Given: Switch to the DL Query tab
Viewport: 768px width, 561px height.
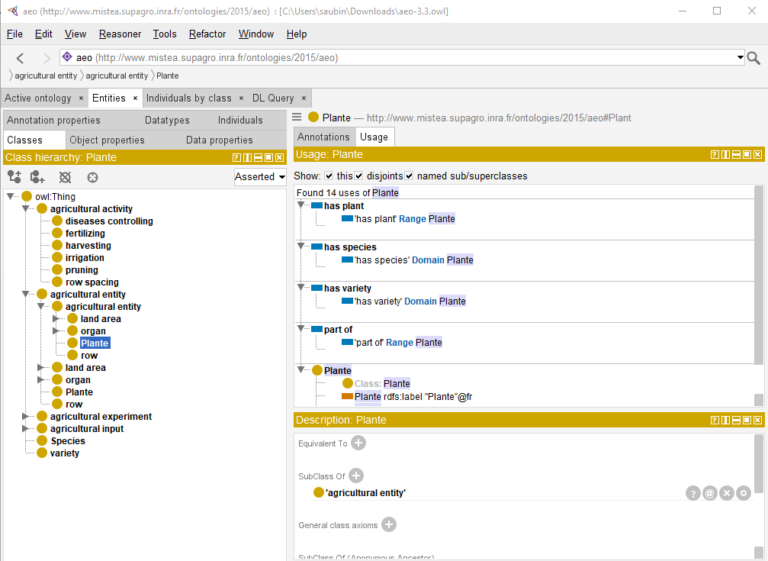Looking at the screenshot, I should point(273,98).
